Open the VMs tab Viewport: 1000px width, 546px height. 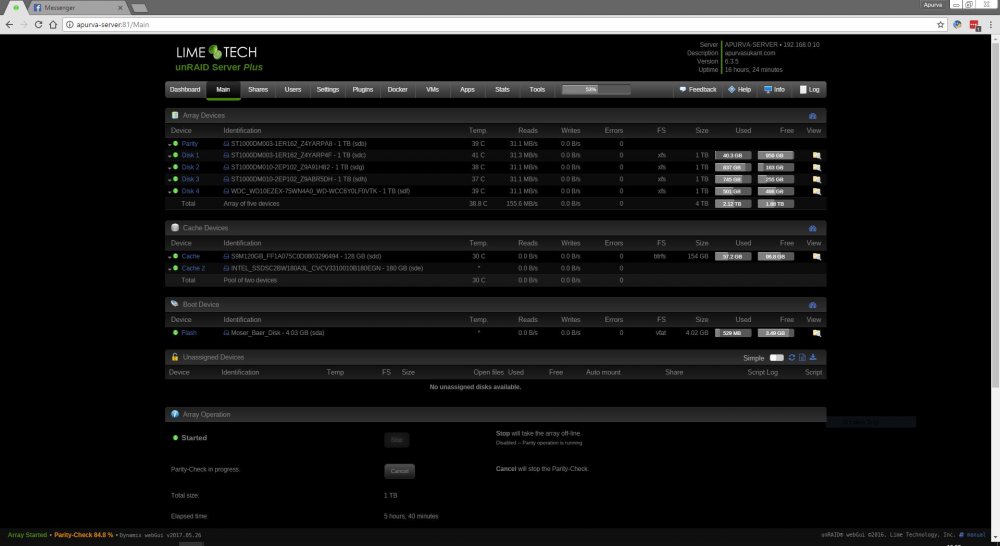(432, 90)
